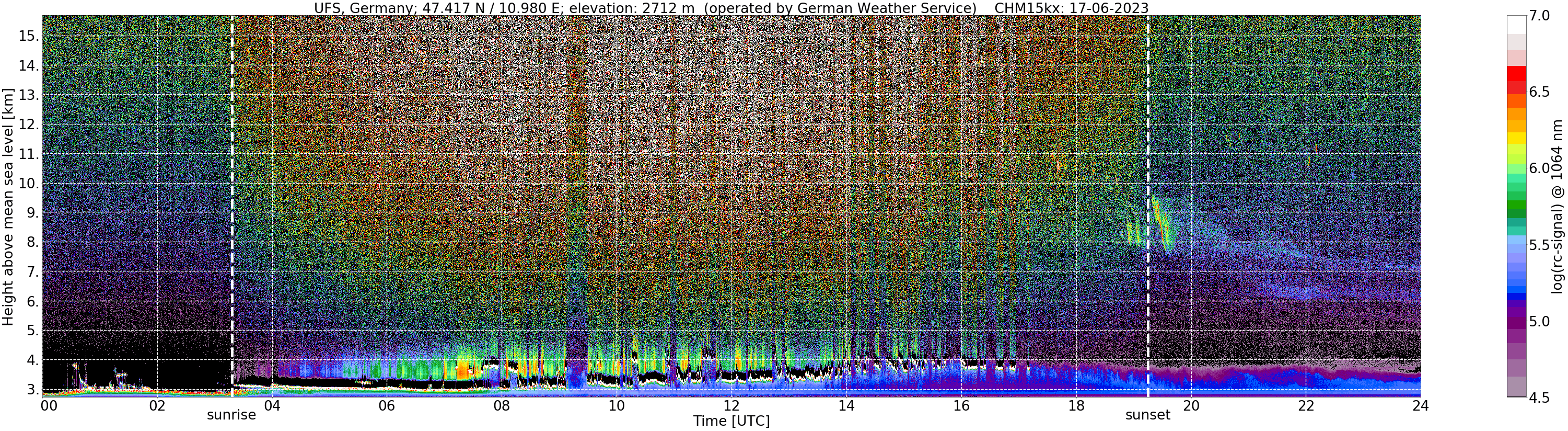The width and height of the screenshot is (1568, 431).
Task: Click the '3.' tick on the height axis
Action: 32,390
